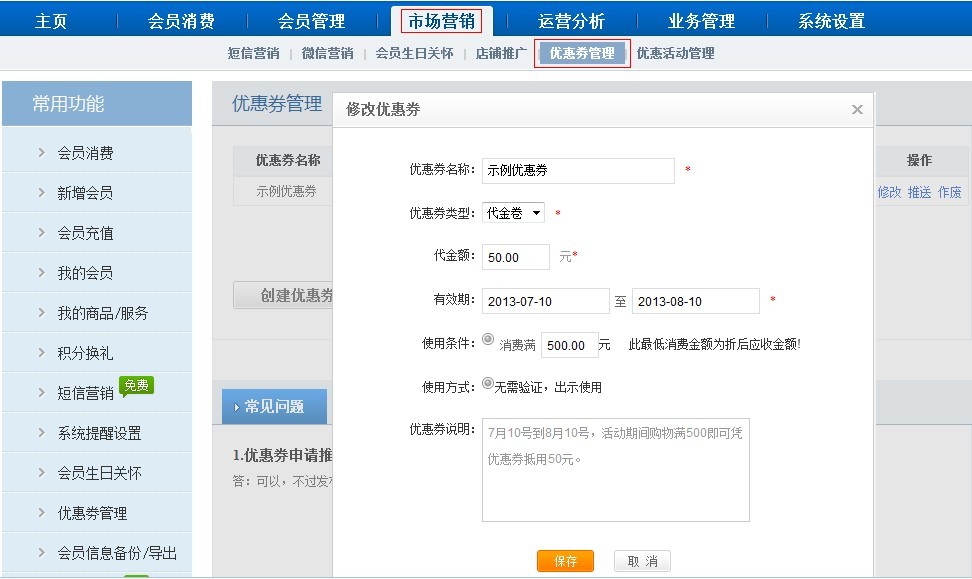Select the 无需验证，出示使用 radio option
Image resolution: width=972 pixels, height=579 pixels.
(x=488, y=383)
